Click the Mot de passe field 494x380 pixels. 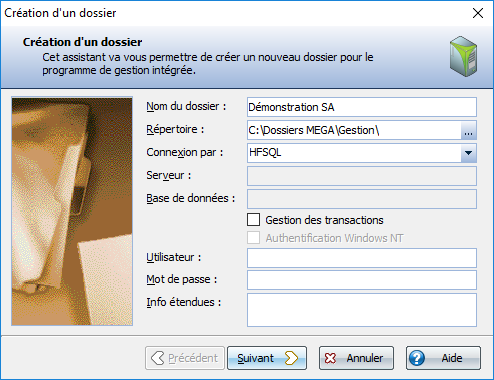(362, 280)
